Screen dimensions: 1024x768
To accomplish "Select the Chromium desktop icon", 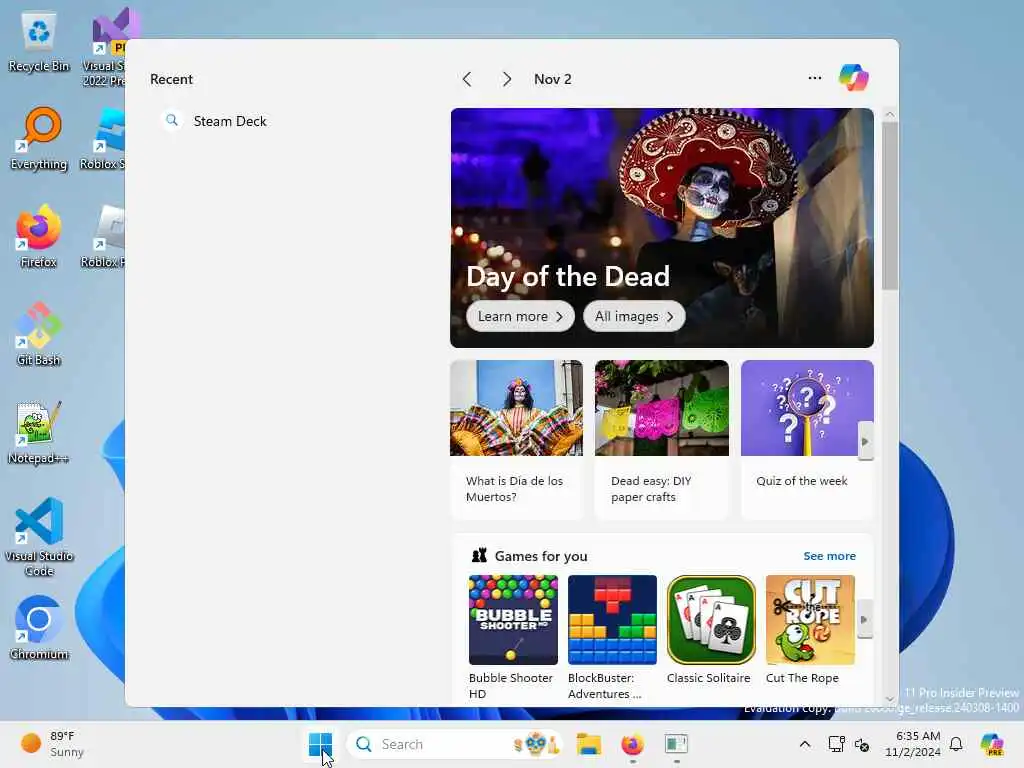I will pyautogui.click(x=39, y=628).
